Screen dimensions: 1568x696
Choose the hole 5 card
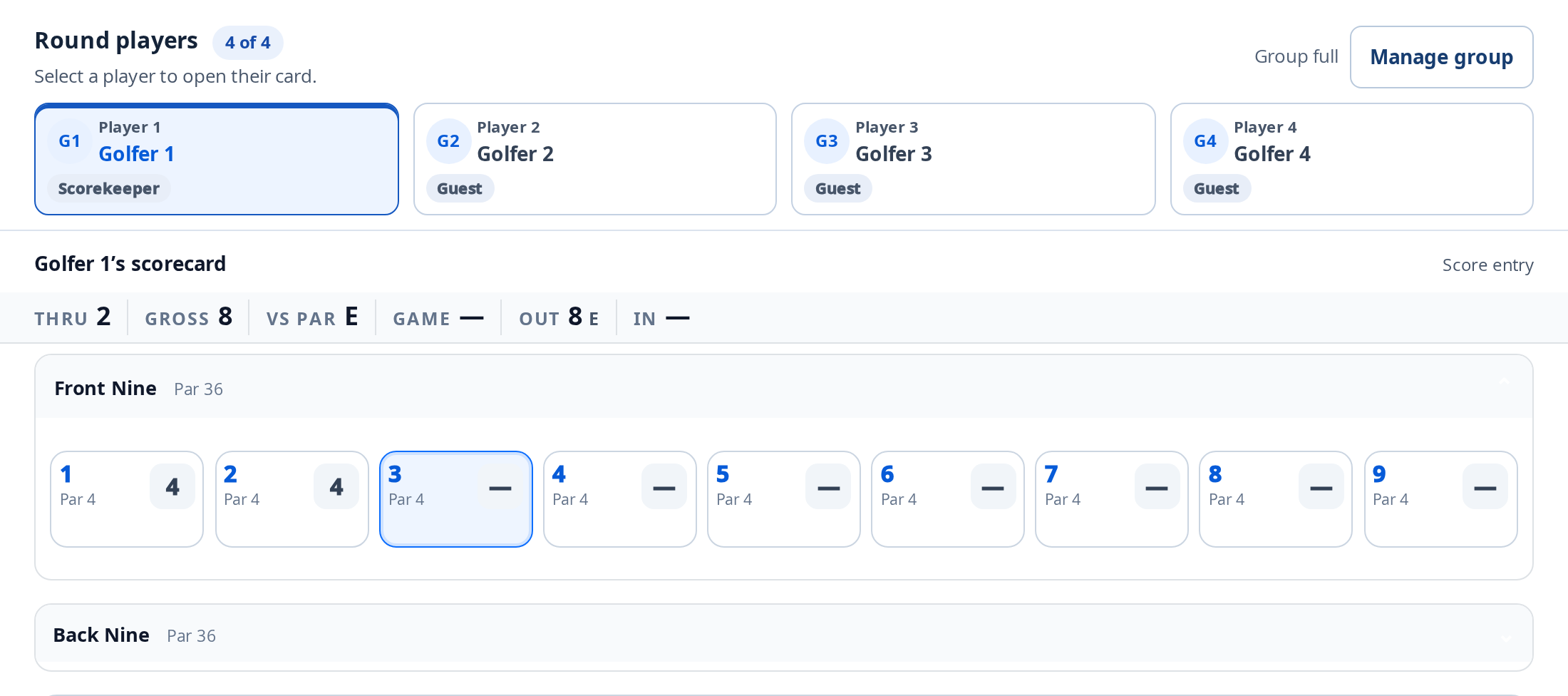(x=784, y=499)
